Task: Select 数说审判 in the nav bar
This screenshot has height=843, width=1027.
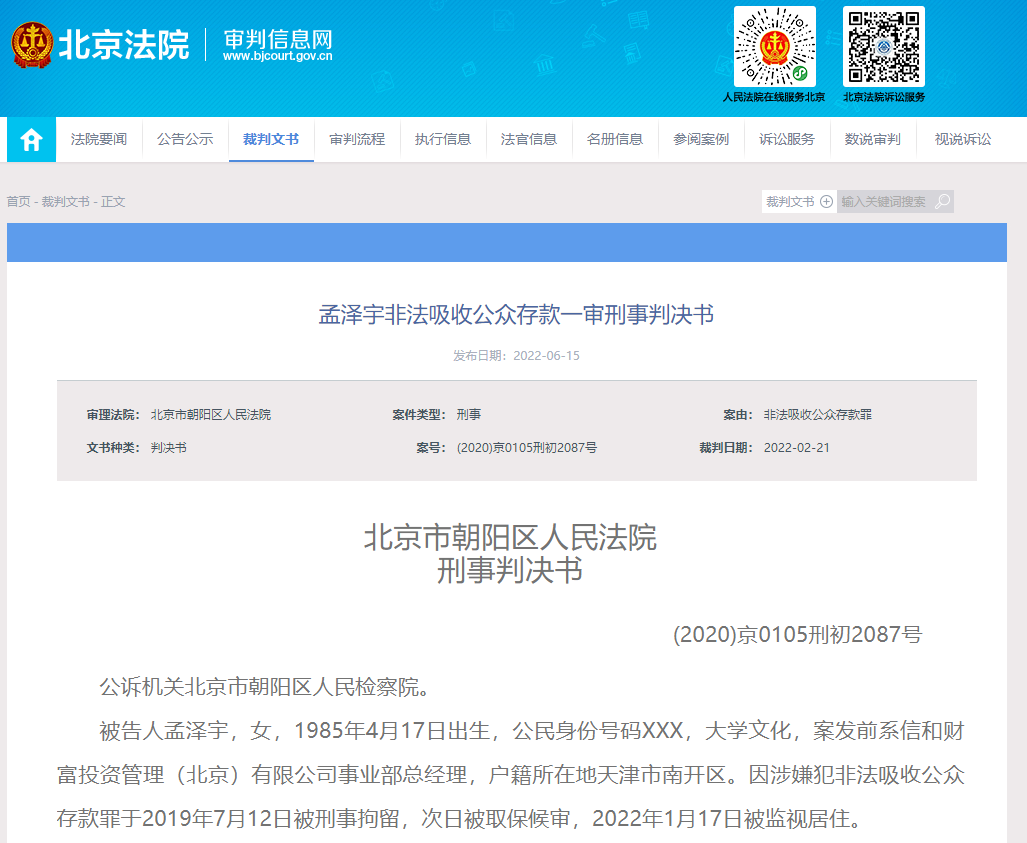Action: coord(873,140)
